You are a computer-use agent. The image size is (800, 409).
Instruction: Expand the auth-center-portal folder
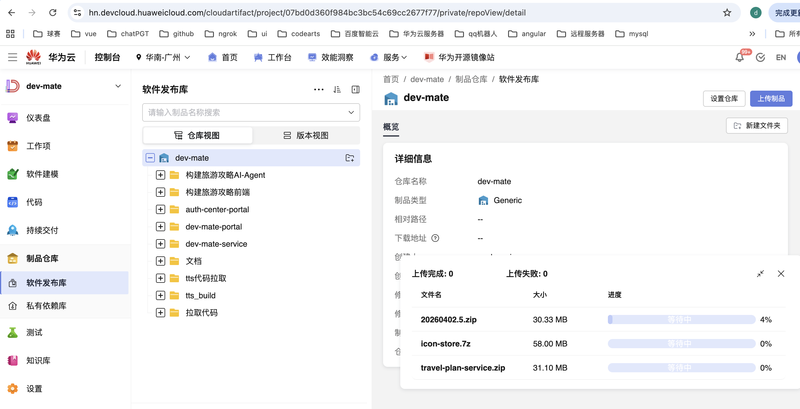click(x=160, y=210)
